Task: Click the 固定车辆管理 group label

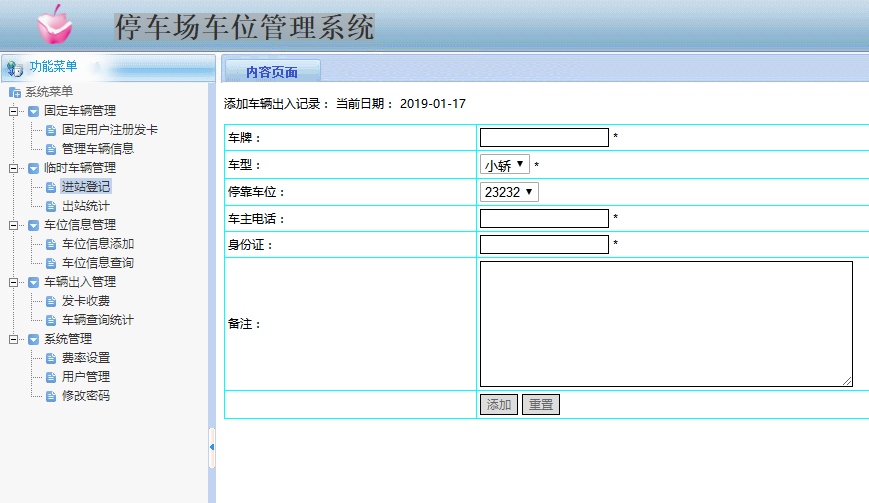Action: pyautogui.click(x=80, y=111)
